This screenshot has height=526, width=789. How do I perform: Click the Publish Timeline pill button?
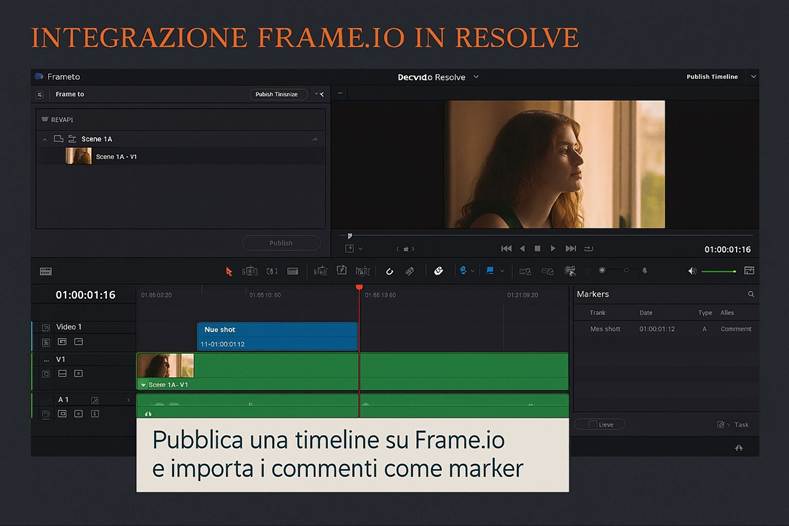click(276, 94)
